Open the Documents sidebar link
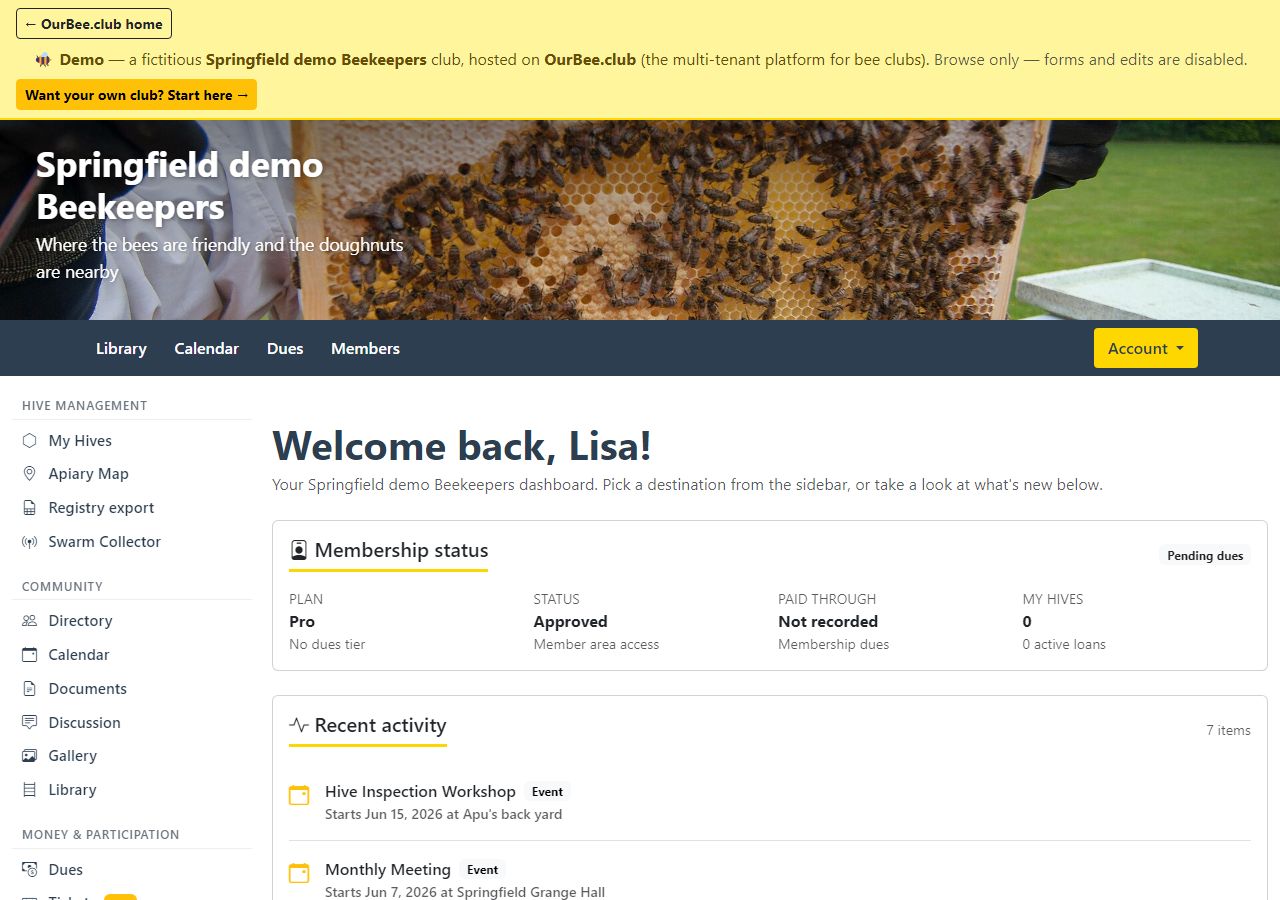This screenshot has width=1280, height=900. click(x=87, y=689)
